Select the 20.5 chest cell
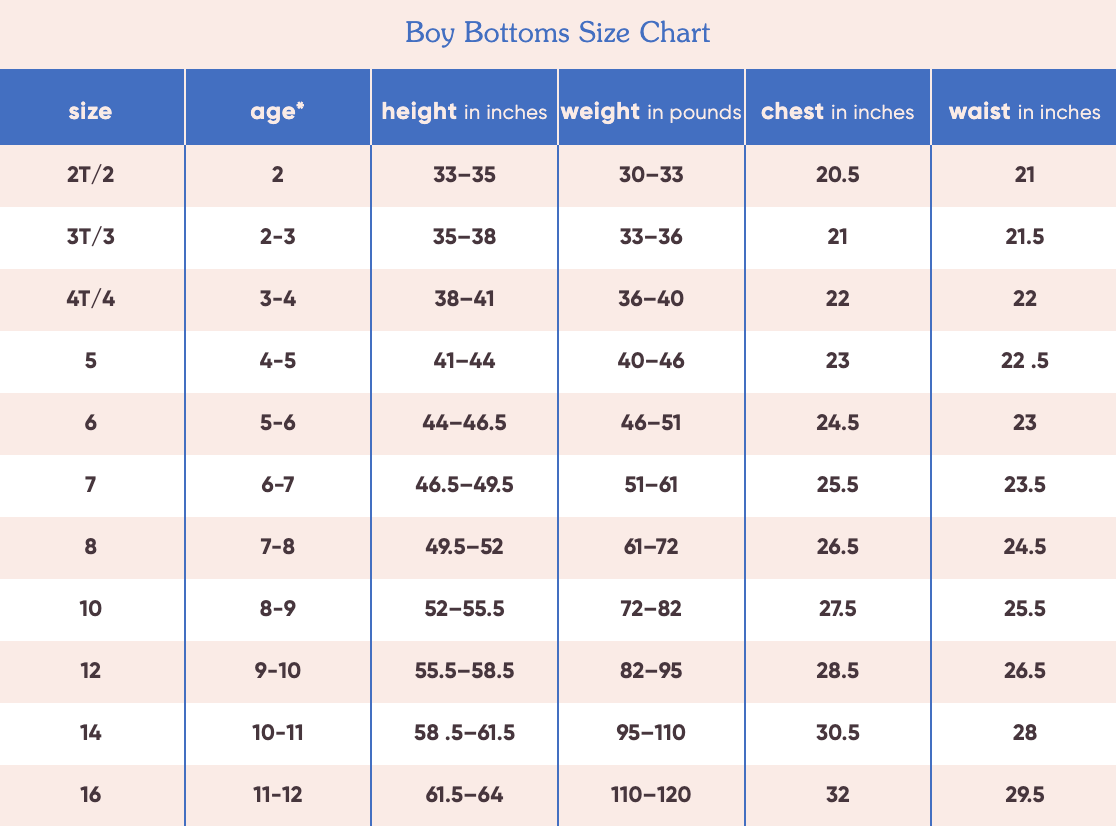Viewport: 1116px width, 826px height. 838,174
